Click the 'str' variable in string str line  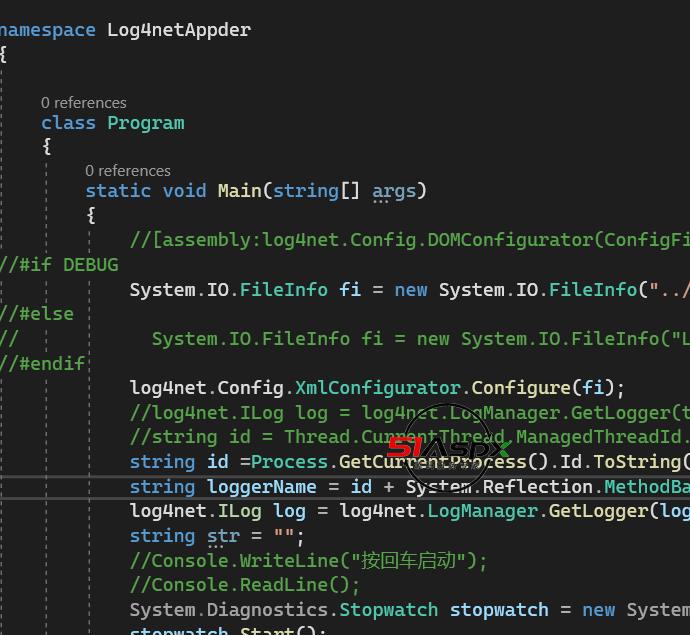point(224,536)
